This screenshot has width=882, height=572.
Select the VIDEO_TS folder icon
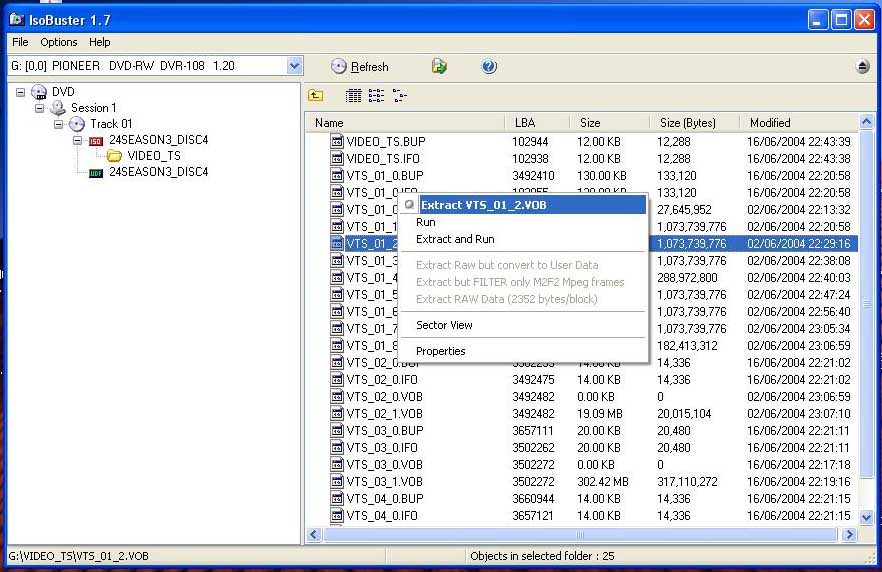(x=114, y=156)
